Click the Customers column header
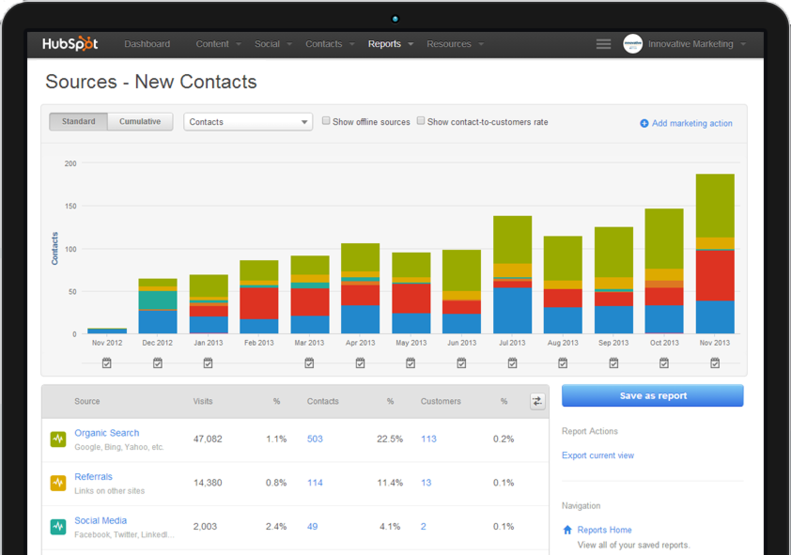Screen dimensions: 791x555 coord(441,402)
